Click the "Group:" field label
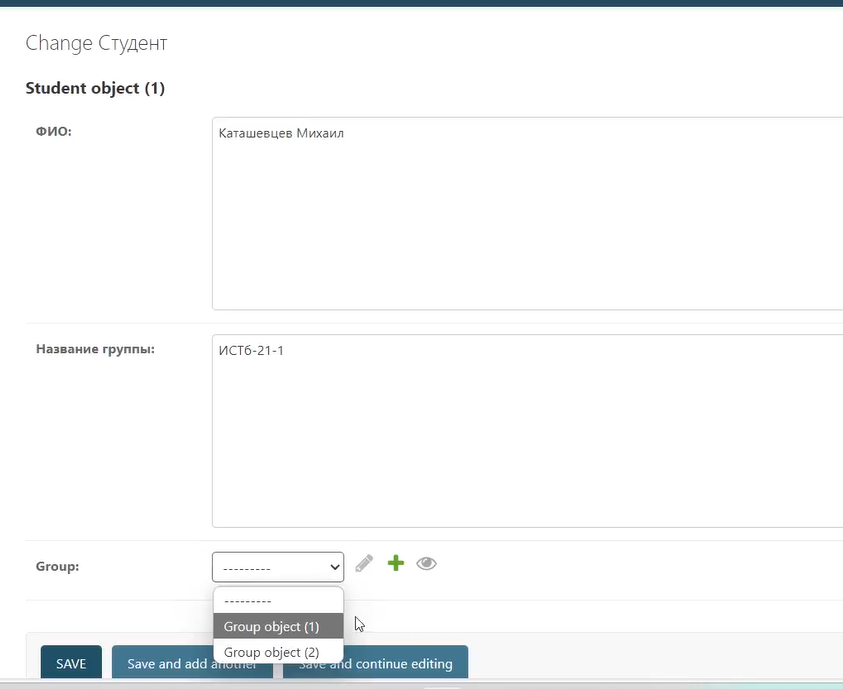This screenshot has height=689, width=843. 57,566
